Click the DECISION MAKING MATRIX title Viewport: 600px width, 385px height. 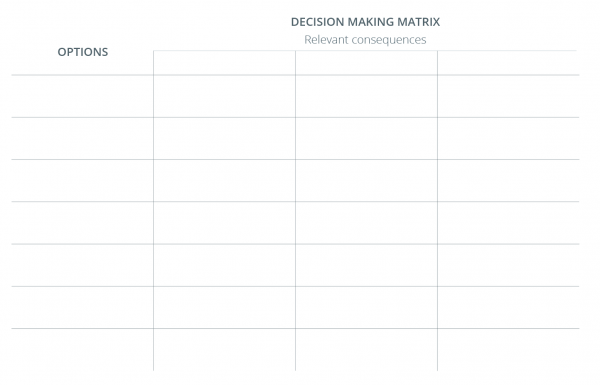(x=365, y=22)
